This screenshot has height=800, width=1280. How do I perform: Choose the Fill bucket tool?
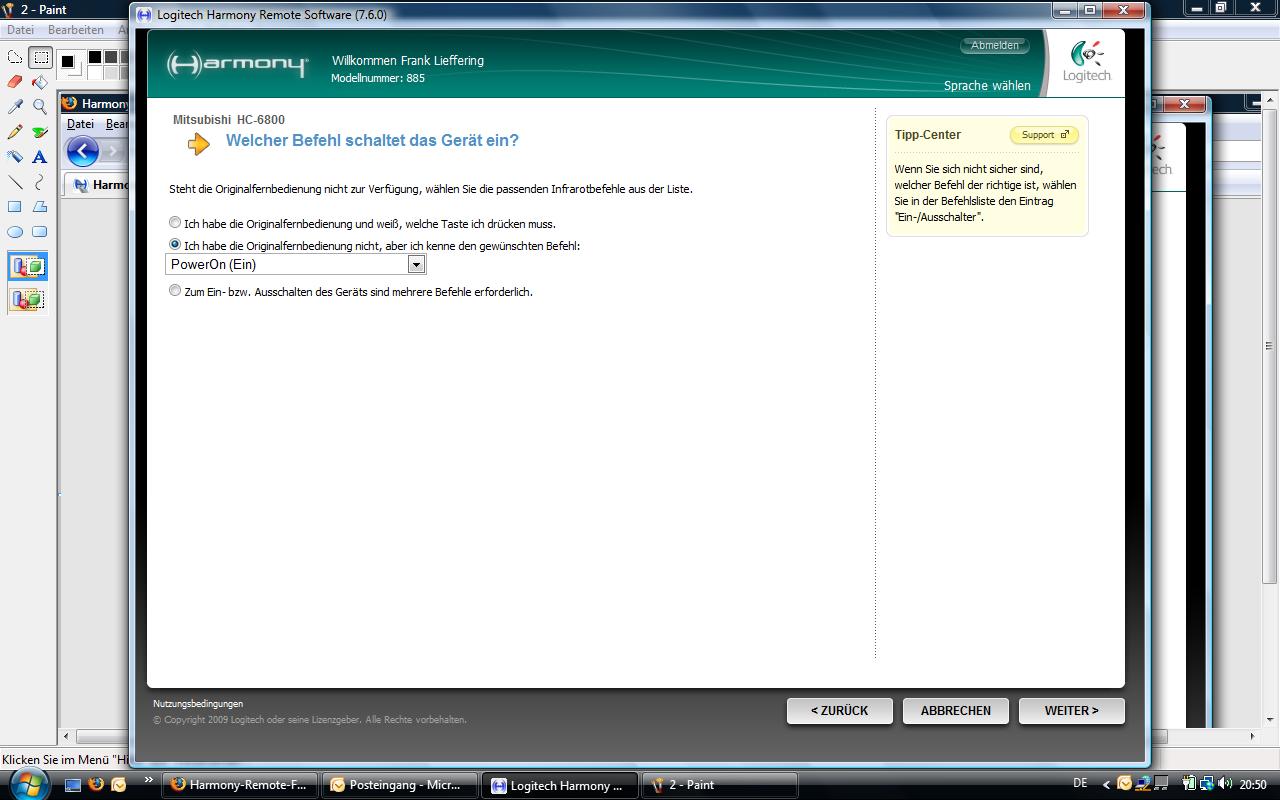point(40,82)
